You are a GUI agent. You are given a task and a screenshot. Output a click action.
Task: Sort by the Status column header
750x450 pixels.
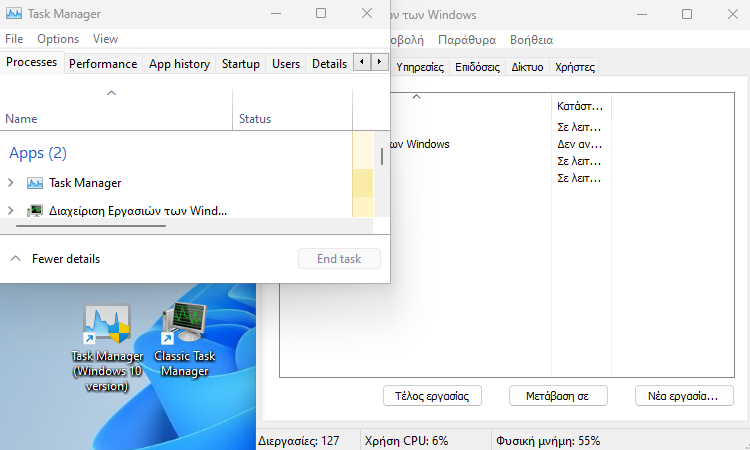(292, 110)
